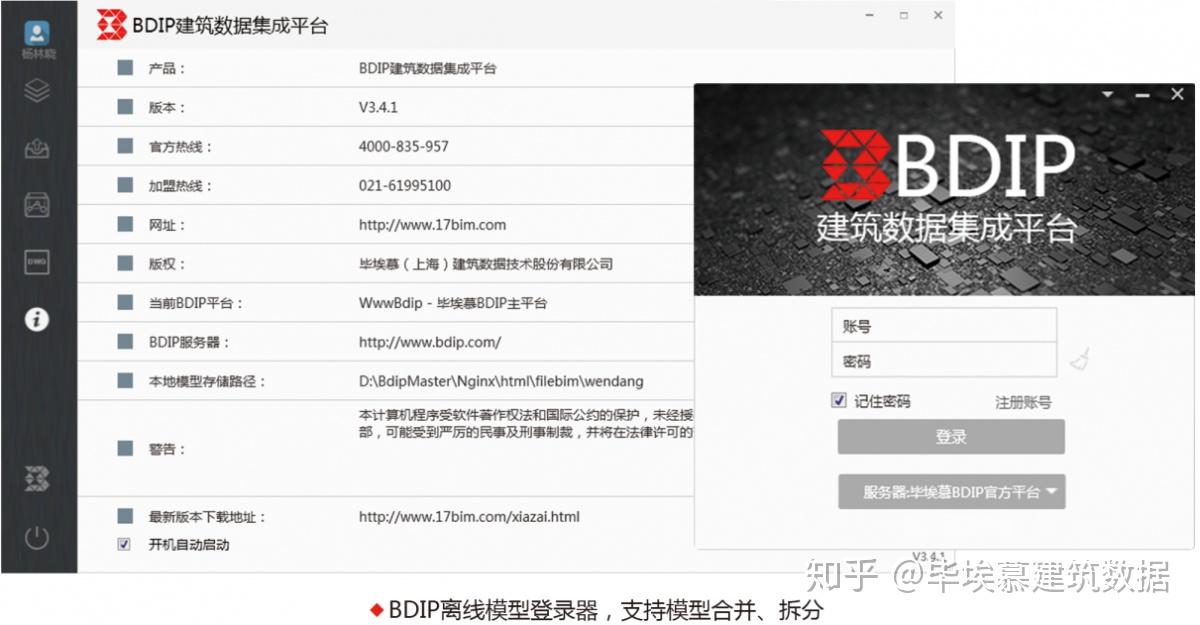The width and height of the screenshot is (1200, 625).
Task: Click the 登录 login button
Action: coord(951,437)
